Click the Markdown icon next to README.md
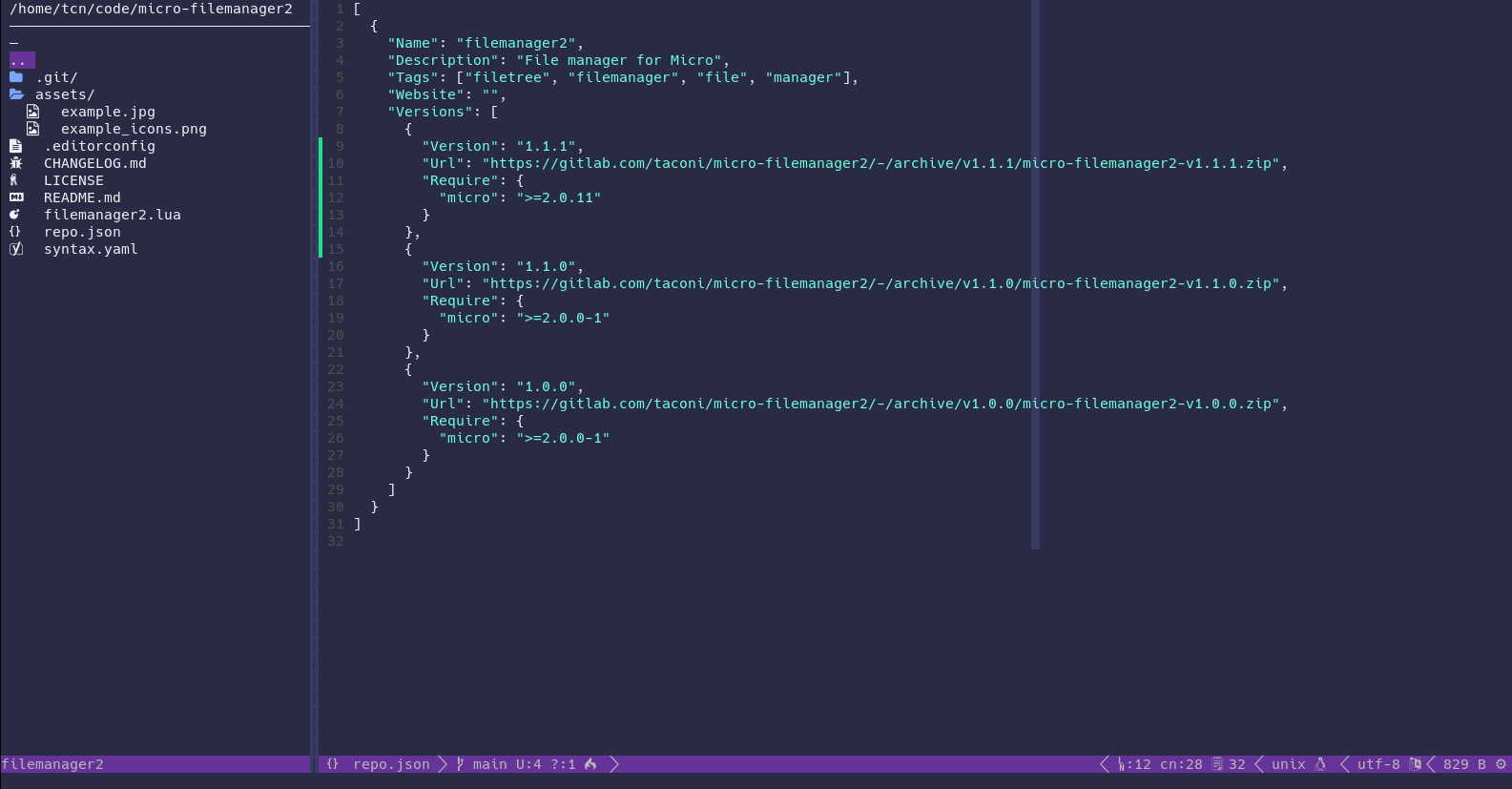The image size is (1512, 789). [16, 197]
